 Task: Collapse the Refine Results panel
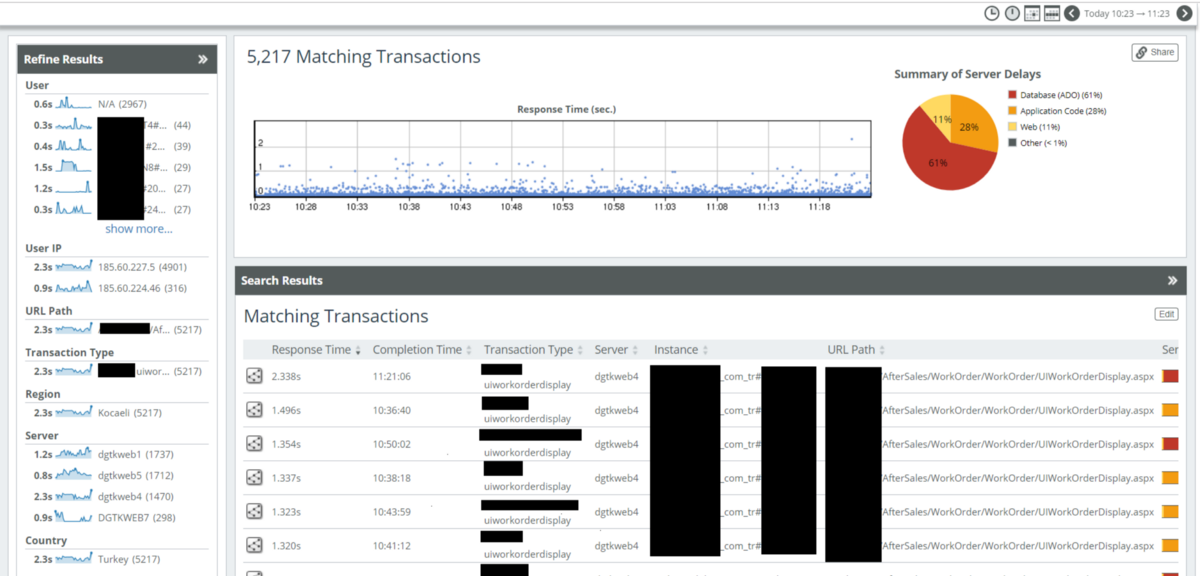pyautogui.click(x=203, y=59)
